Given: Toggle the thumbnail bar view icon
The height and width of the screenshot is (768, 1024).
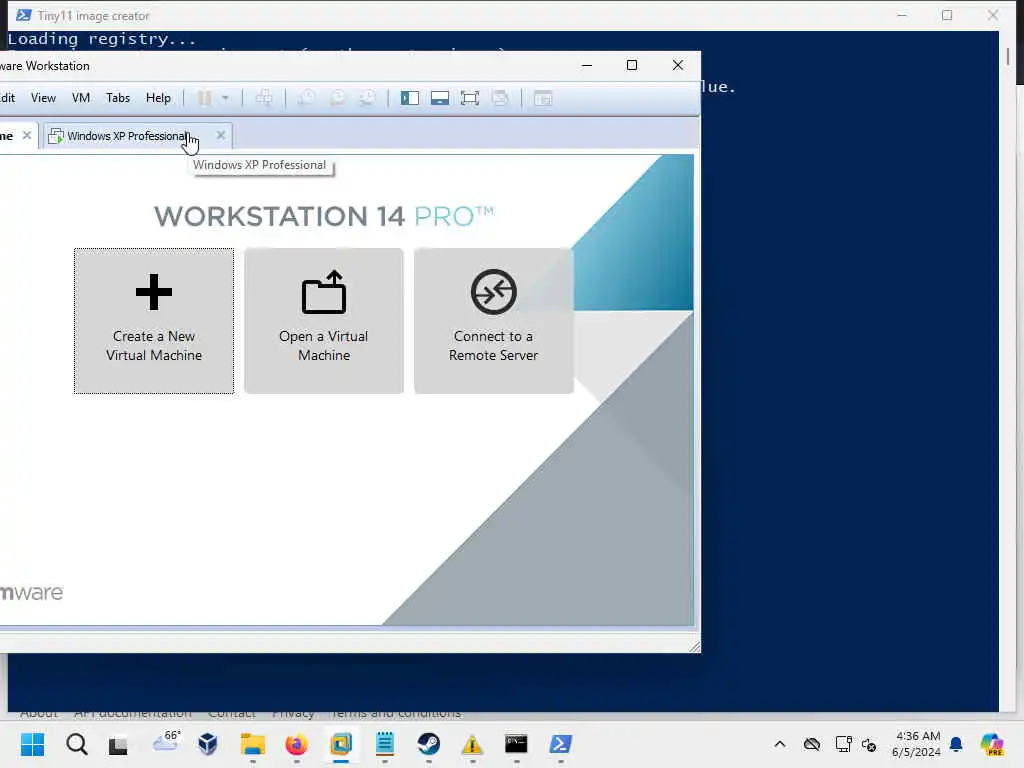Looking at the screenshot, I should pos(440,98).
